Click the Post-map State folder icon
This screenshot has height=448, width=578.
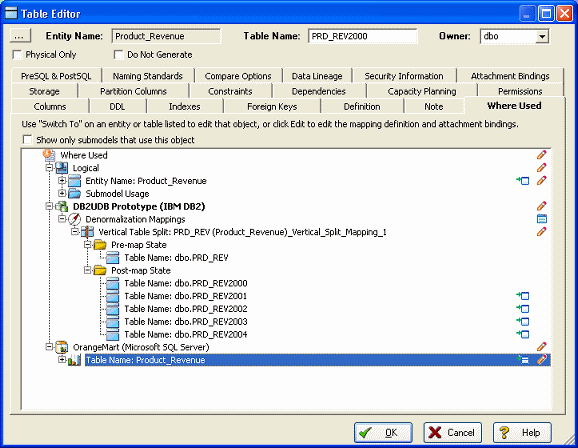pos(100,270)
